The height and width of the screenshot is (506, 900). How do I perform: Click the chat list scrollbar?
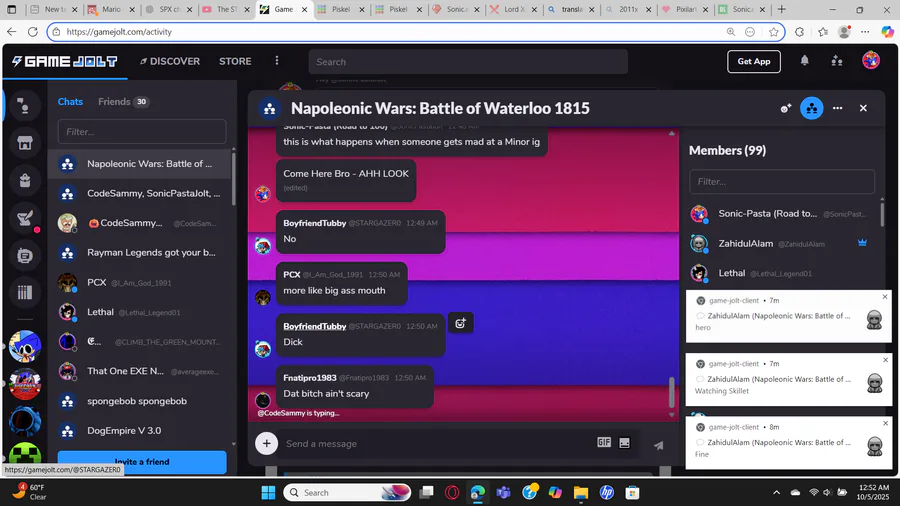[x=233, y=178]
